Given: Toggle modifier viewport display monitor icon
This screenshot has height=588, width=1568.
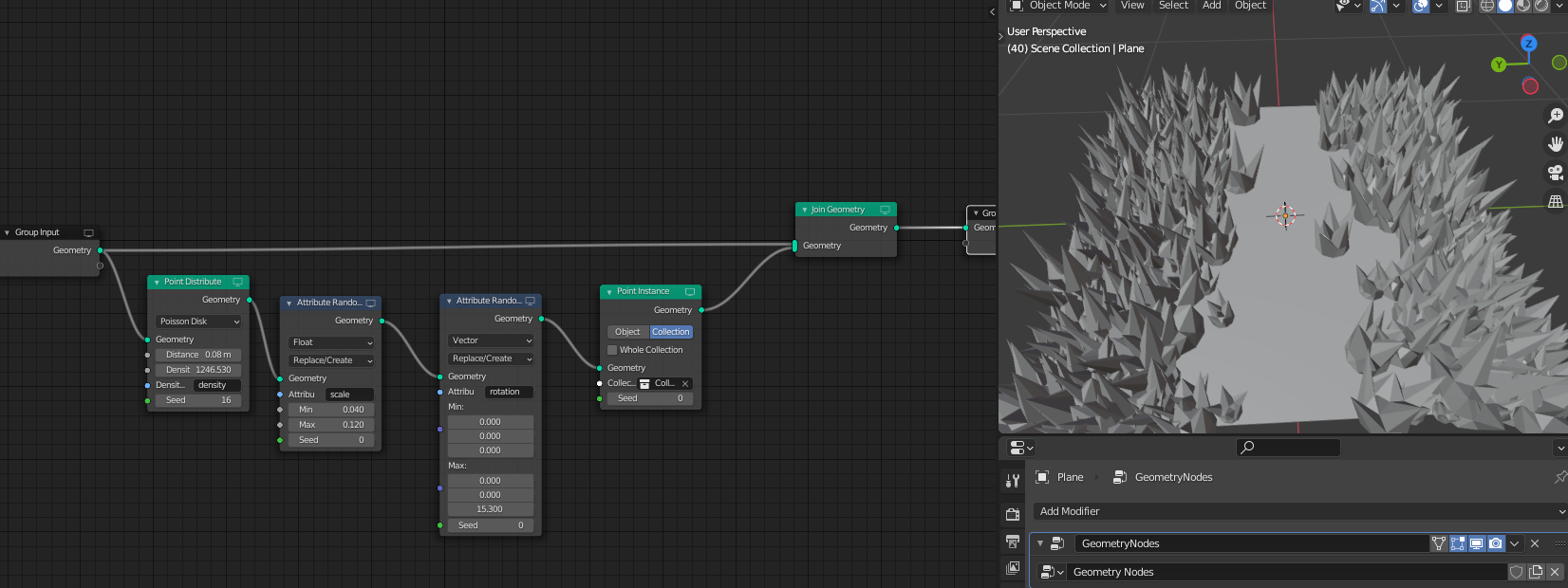Looking at the screenshot, I should 1477,543.
